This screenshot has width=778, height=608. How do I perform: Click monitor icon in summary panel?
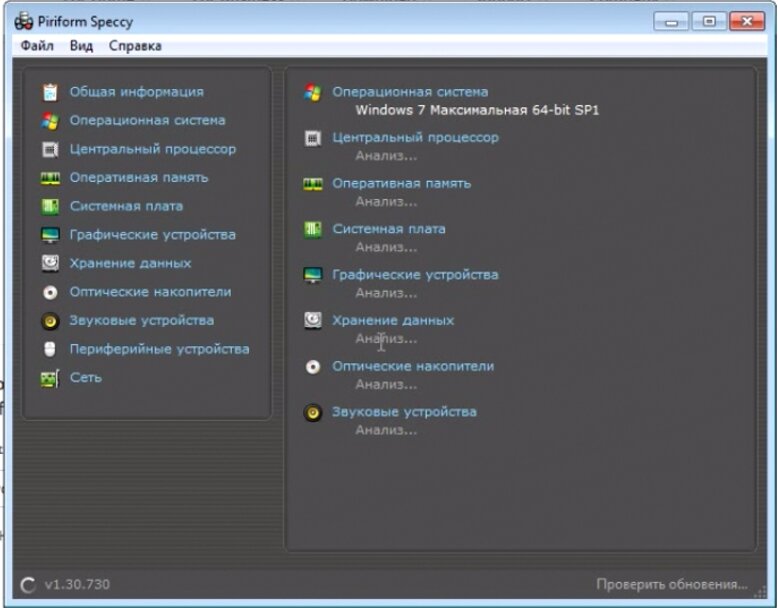313,275
